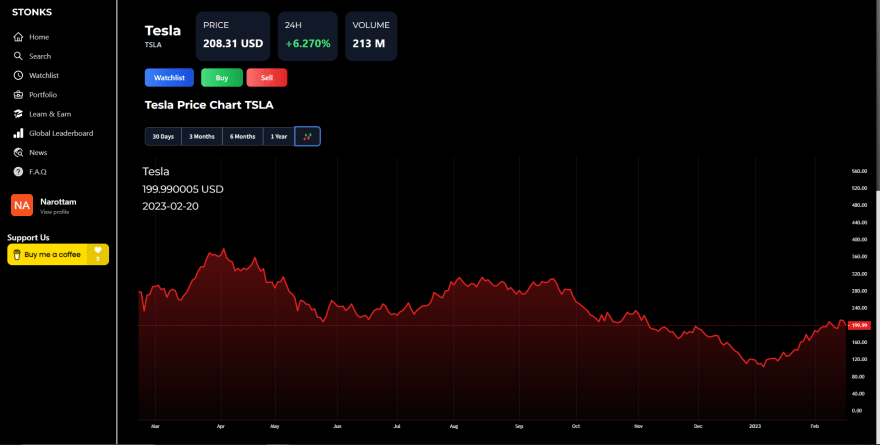This screenshot has width=880, height=445.
Task: Click the VOLUME 213 M card
Action: [x=371, y=36]
